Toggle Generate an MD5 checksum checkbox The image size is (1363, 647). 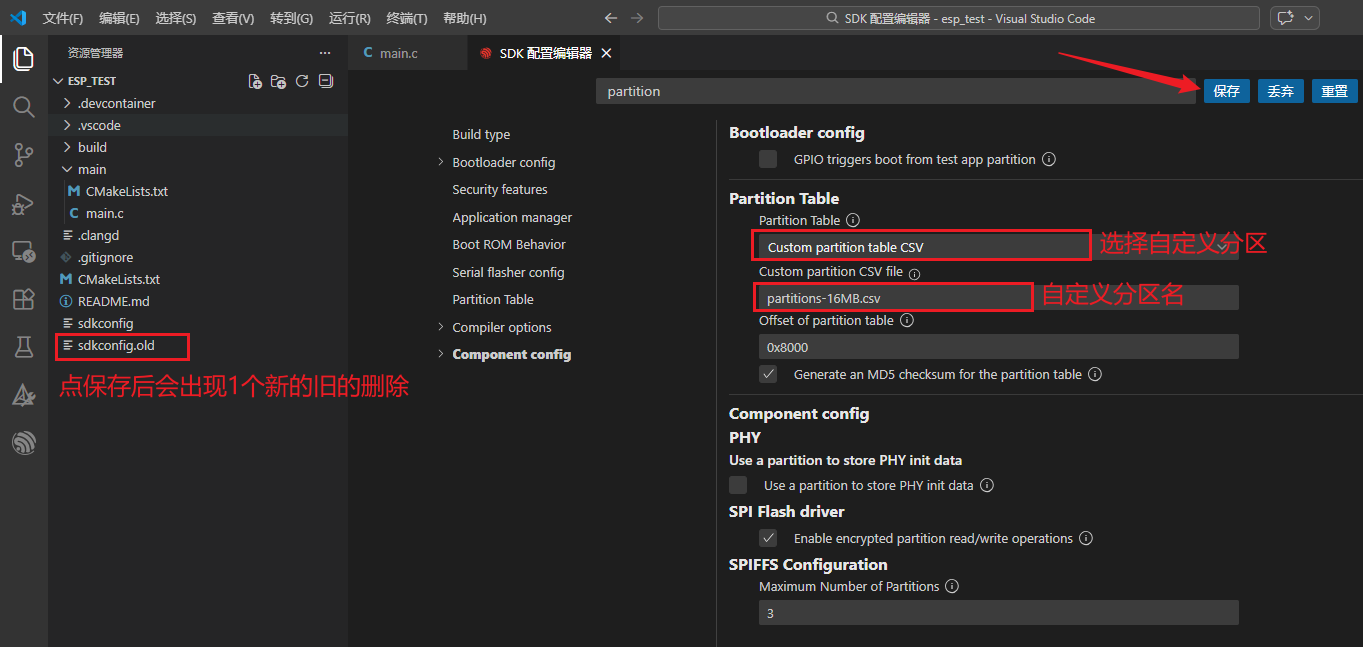click(x=768, y=374)
